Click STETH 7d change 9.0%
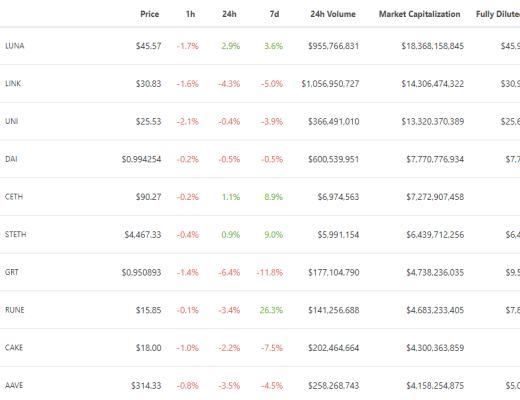 coord(273,235)
